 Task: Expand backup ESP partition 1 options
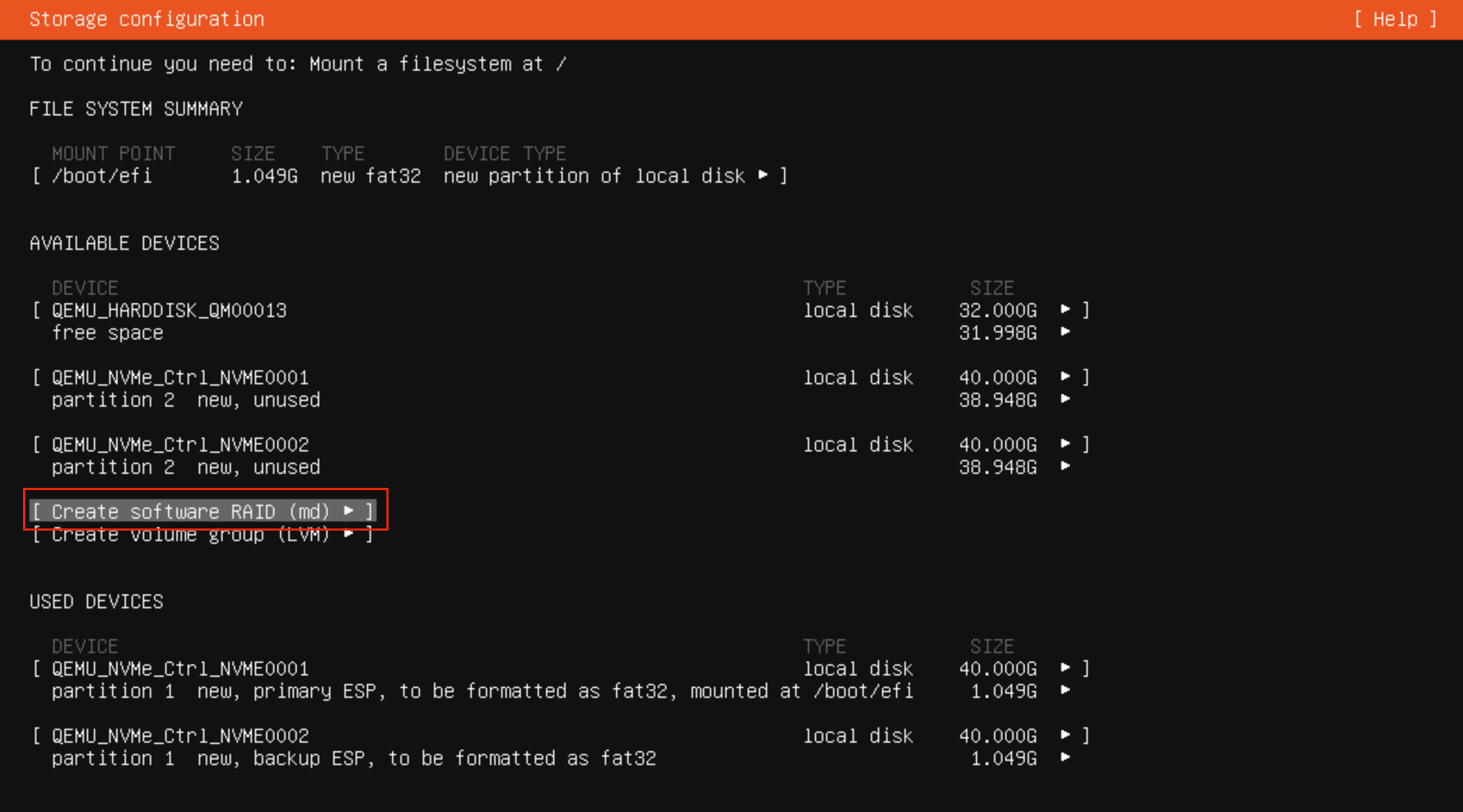(x=1067, y=758)
